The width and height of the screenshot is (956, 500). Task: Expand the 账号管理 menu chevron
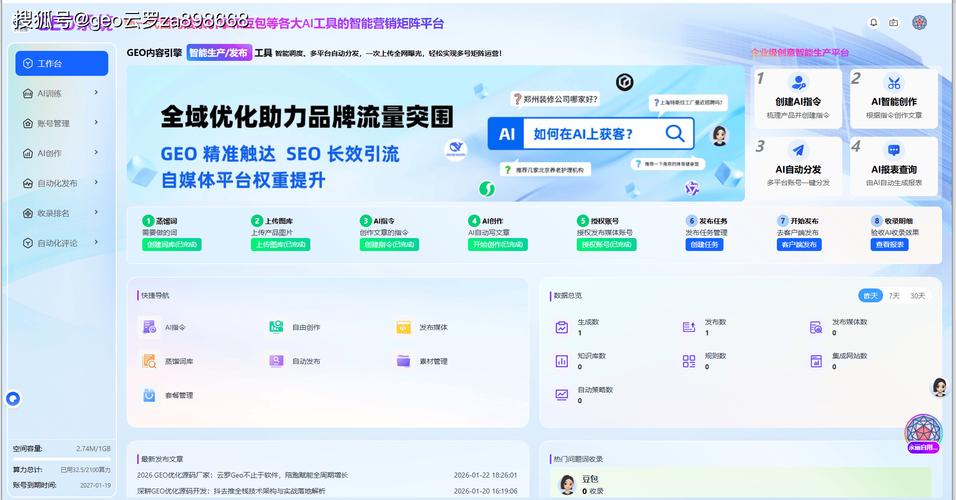coord(96,123)
